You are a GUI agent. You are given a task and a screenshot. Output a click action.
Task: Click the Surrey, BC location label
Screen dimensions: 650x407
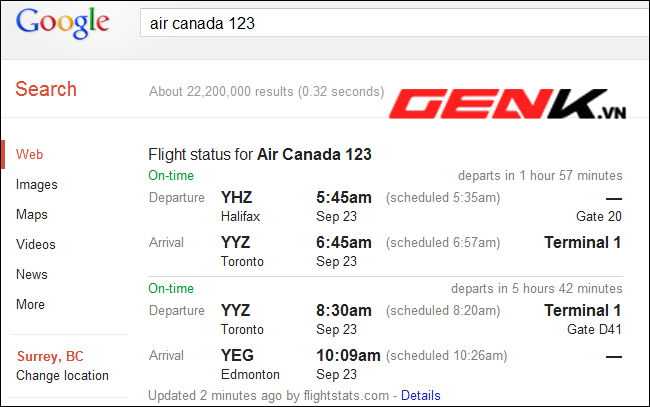point(50,356)
